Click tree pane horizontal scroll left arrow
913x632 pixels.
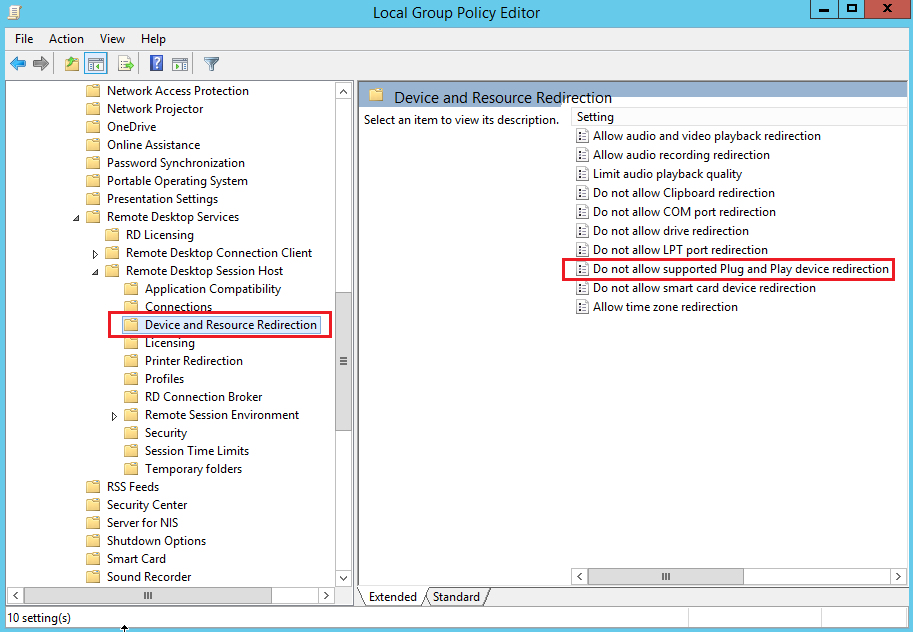(16, 595)
